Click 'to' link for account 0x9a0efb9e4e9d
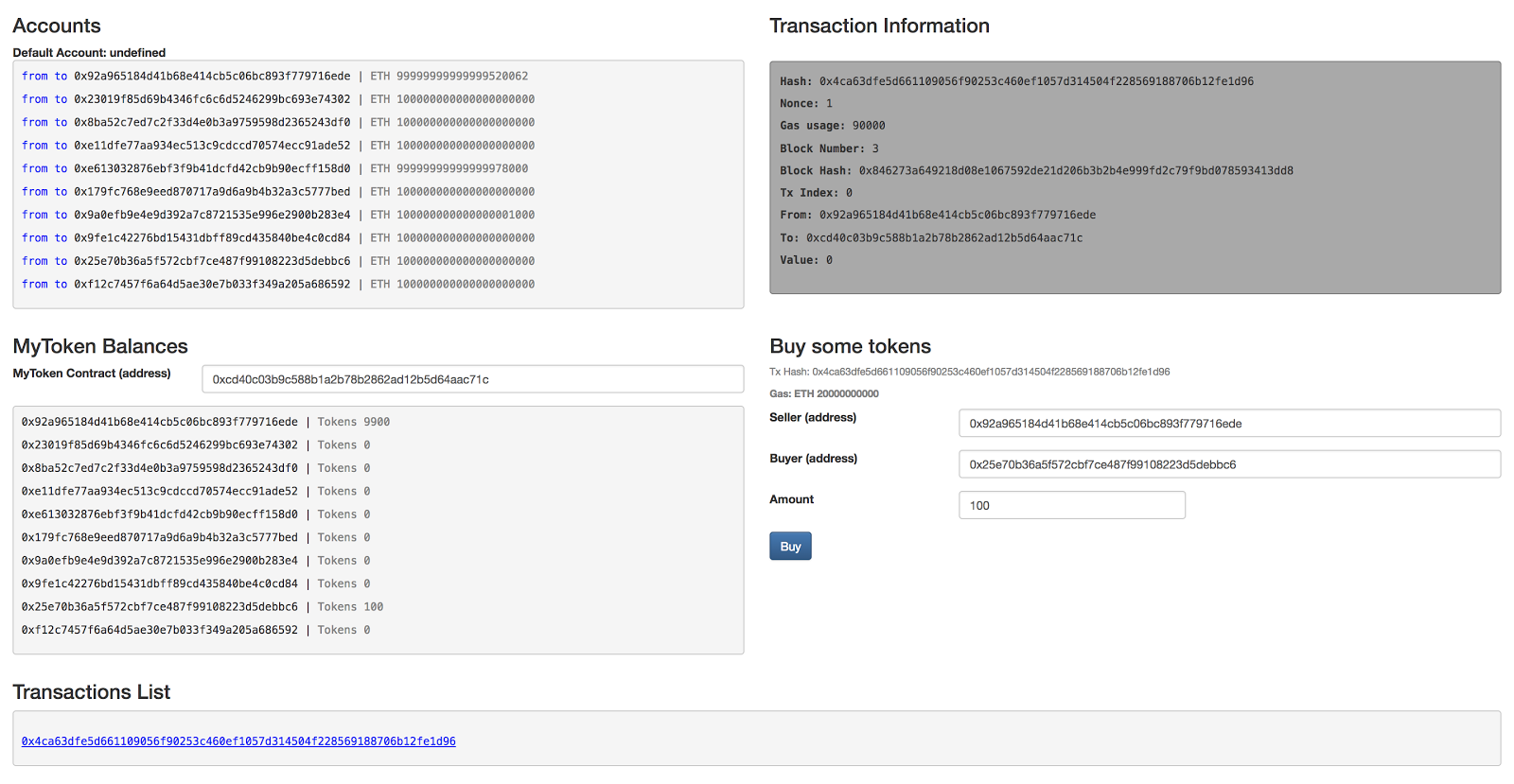The width and height of the screenshot is (1514, 784). [x=61, y=215]
